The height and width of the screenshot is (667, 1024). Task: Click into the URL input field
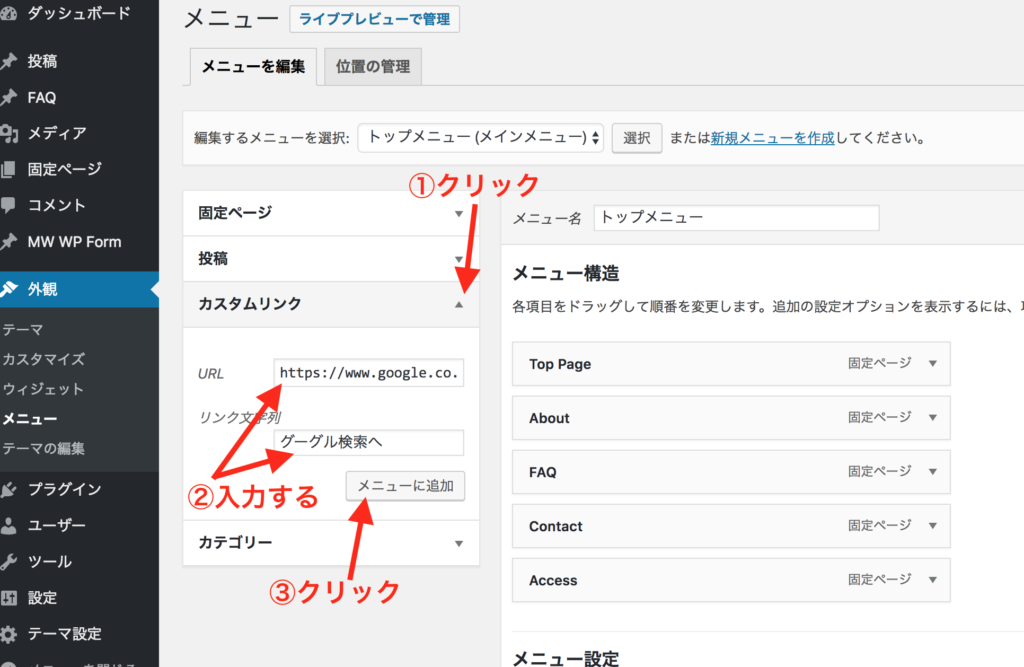point(368,373)
